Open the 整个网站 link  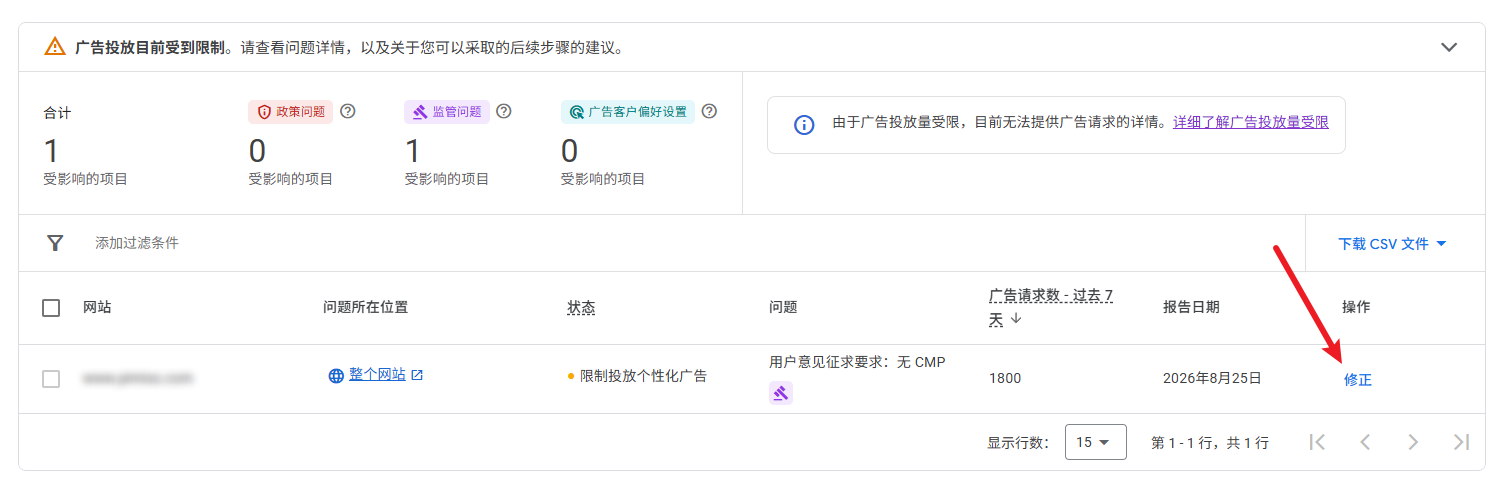377,374
